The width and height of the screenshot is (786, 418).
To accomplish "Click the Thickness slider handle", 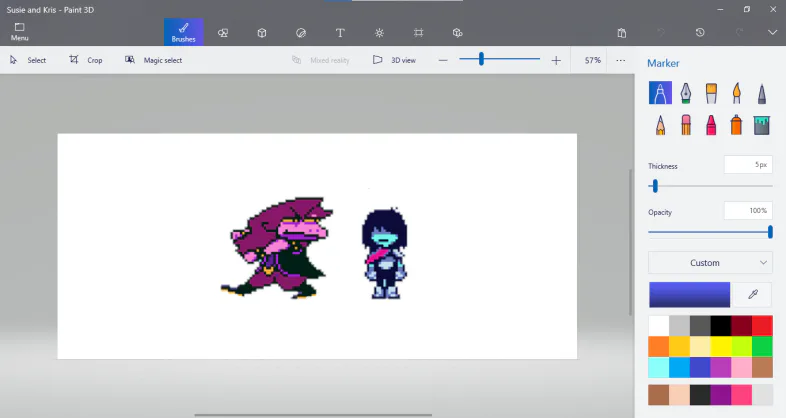I will point(655,186).
